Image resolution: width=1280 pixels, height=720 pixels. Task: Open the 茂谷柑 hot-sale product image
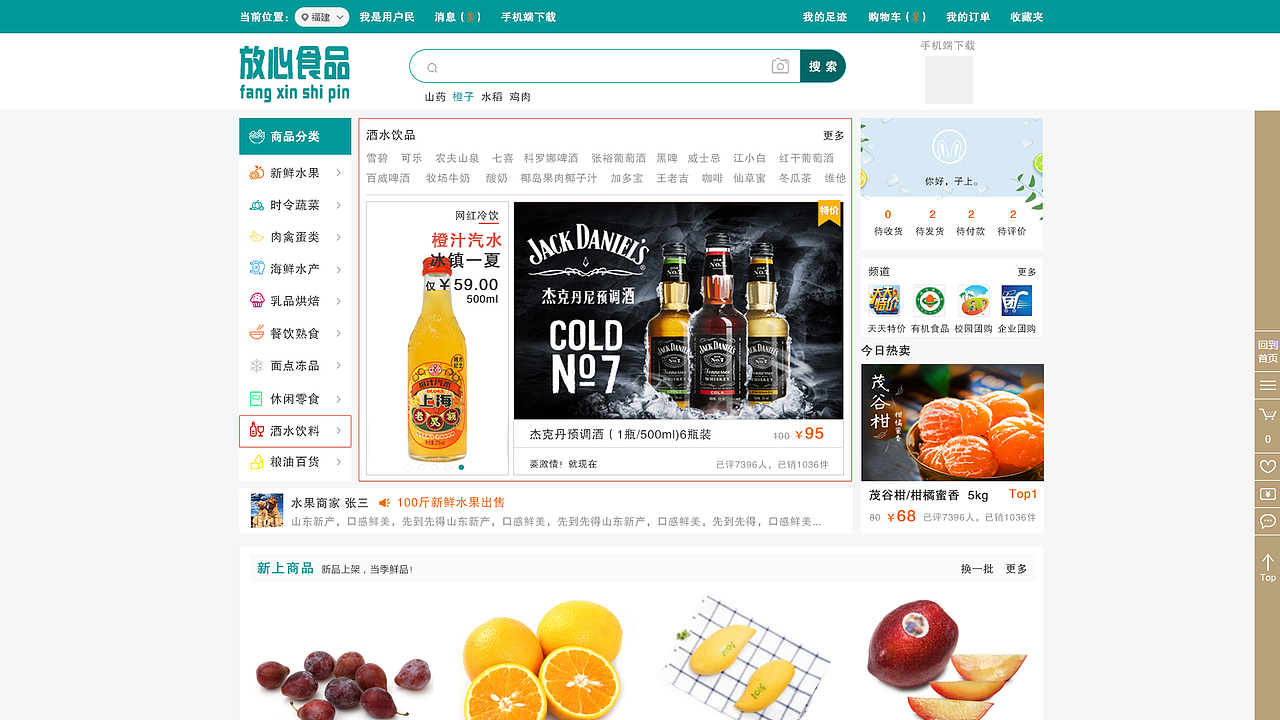[952, 422]
